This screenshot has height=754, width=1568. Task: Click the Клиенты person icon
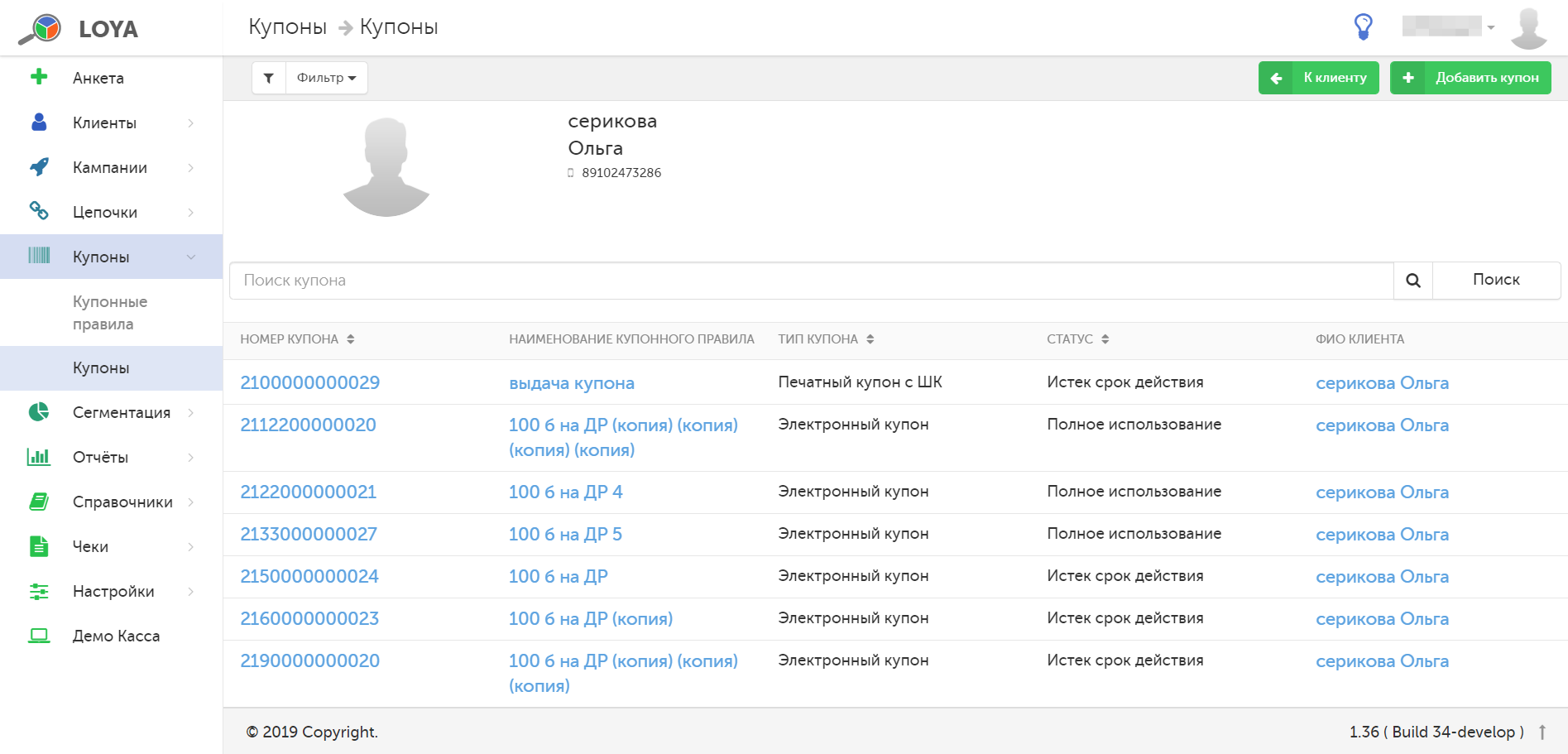[x=39, y=122]
